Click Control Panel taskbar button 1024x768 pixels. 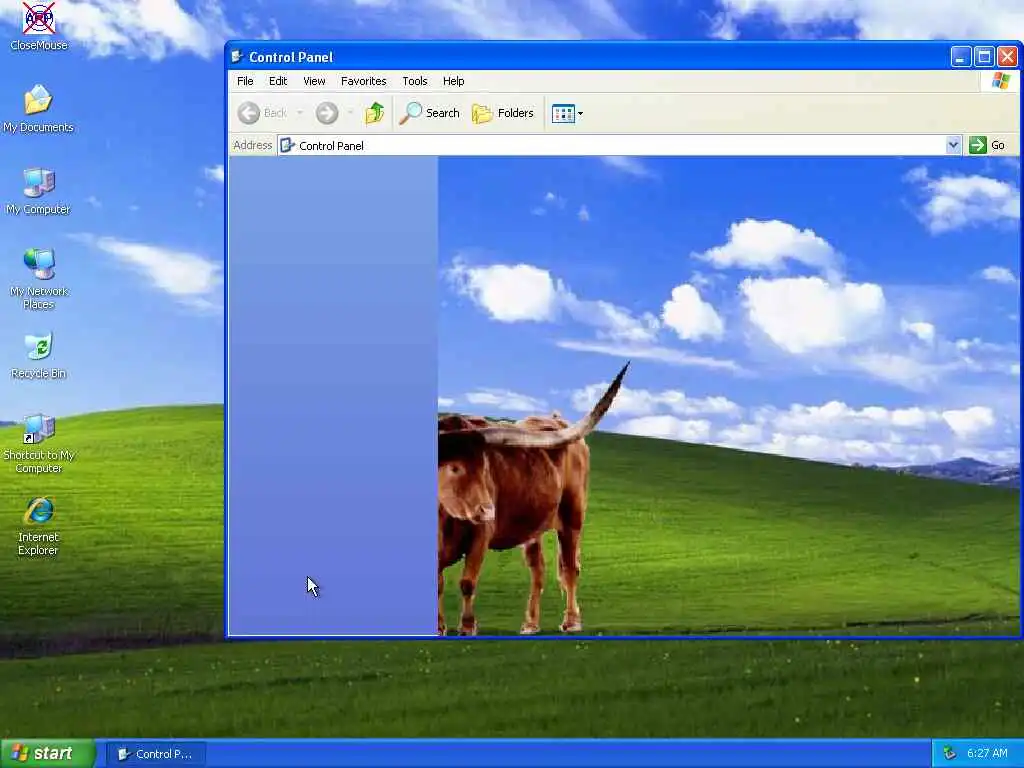click(x=155, y=754)
